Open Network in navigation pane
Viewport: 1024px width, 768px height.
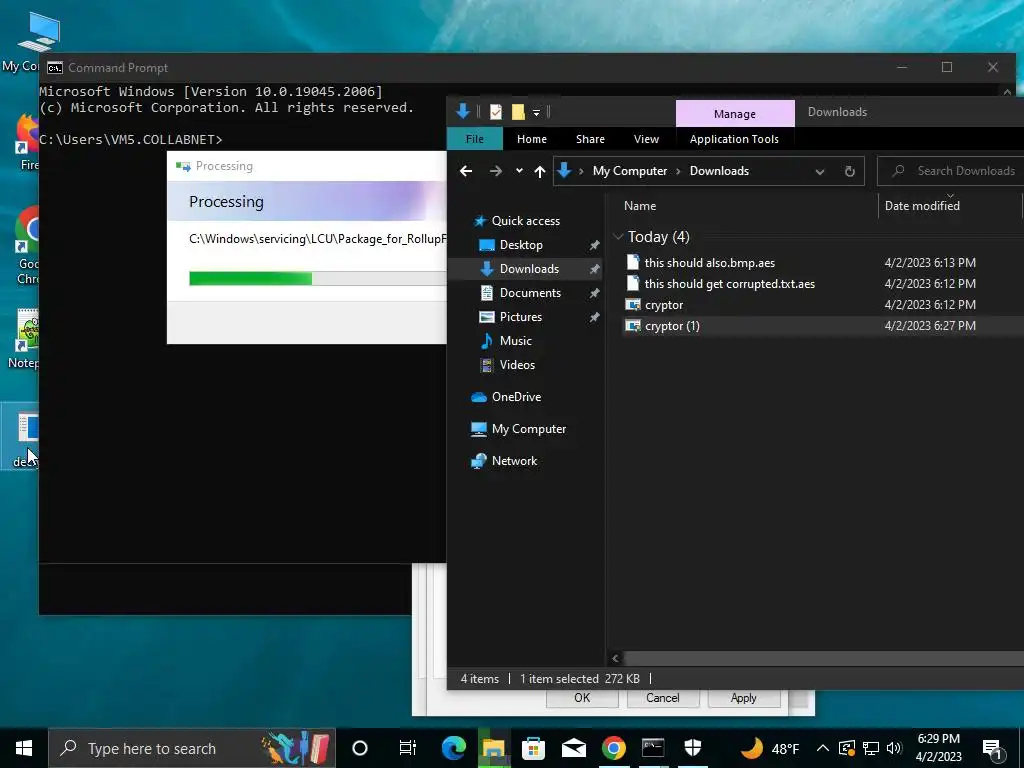(504, 461)
